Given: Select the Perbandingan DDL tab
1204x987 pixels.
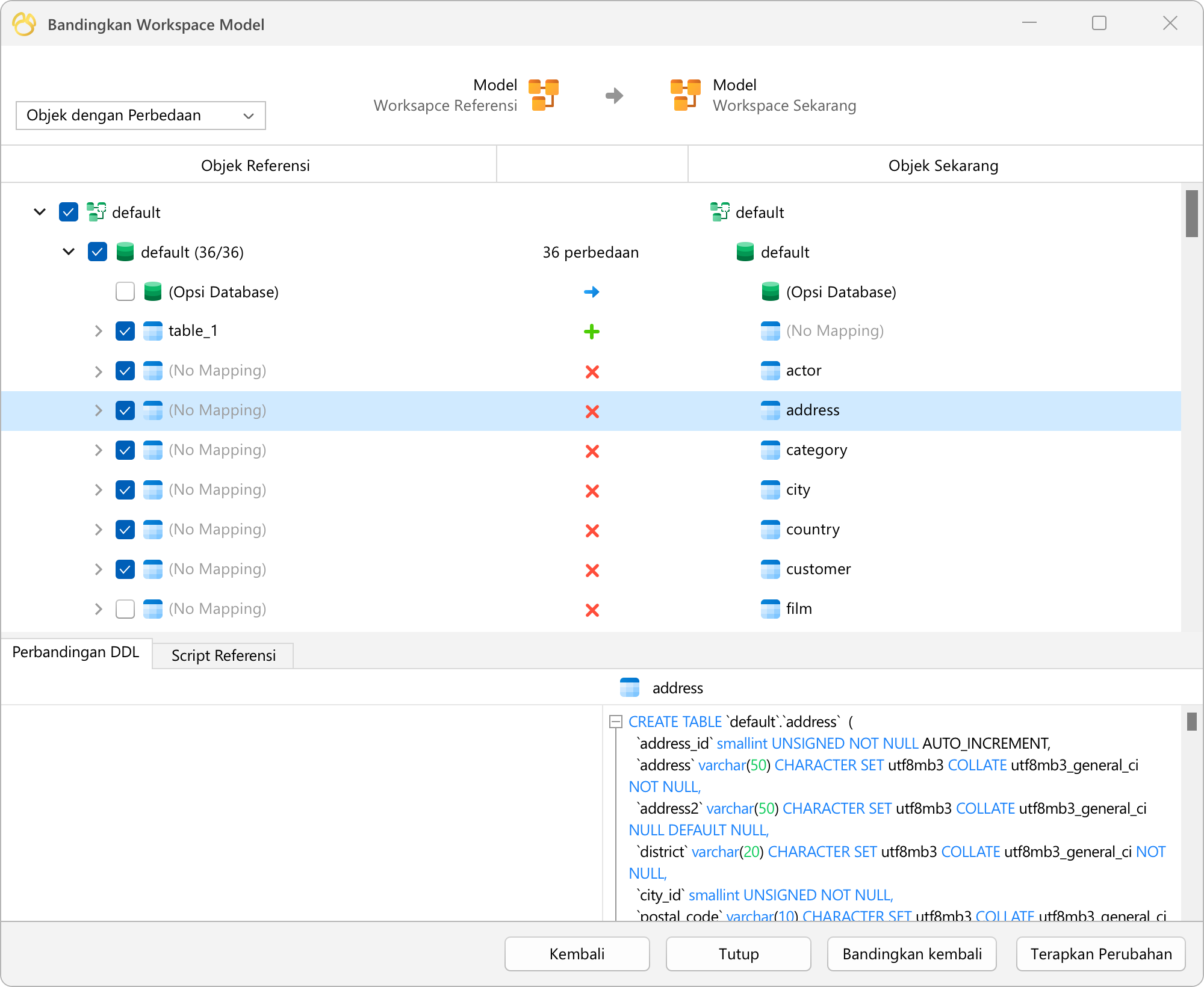Looking at the screenshot, I should pyautogui.click(x=76, y=652).
